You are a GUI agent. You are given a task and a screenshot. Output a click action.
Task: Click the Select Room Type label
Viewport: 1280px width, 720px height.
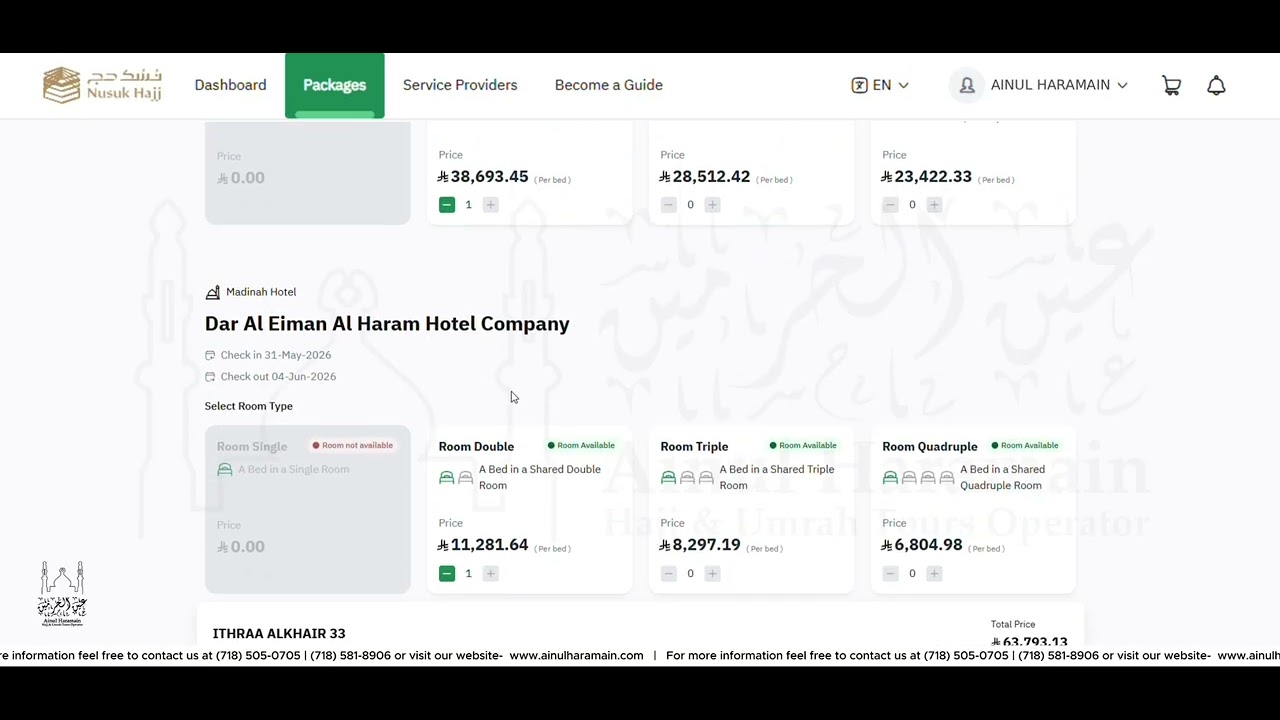[x=249, y=406]
